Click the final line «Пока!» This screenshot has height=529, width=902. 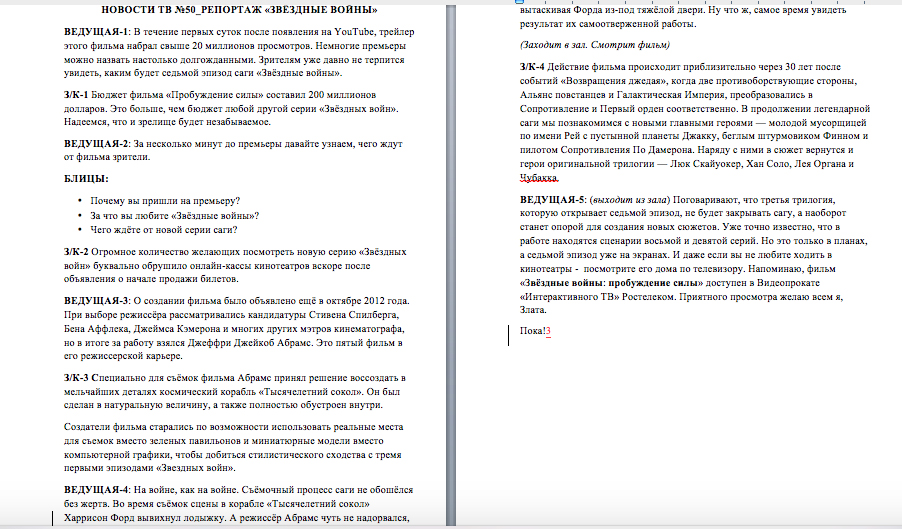click(x=533, y=331)
